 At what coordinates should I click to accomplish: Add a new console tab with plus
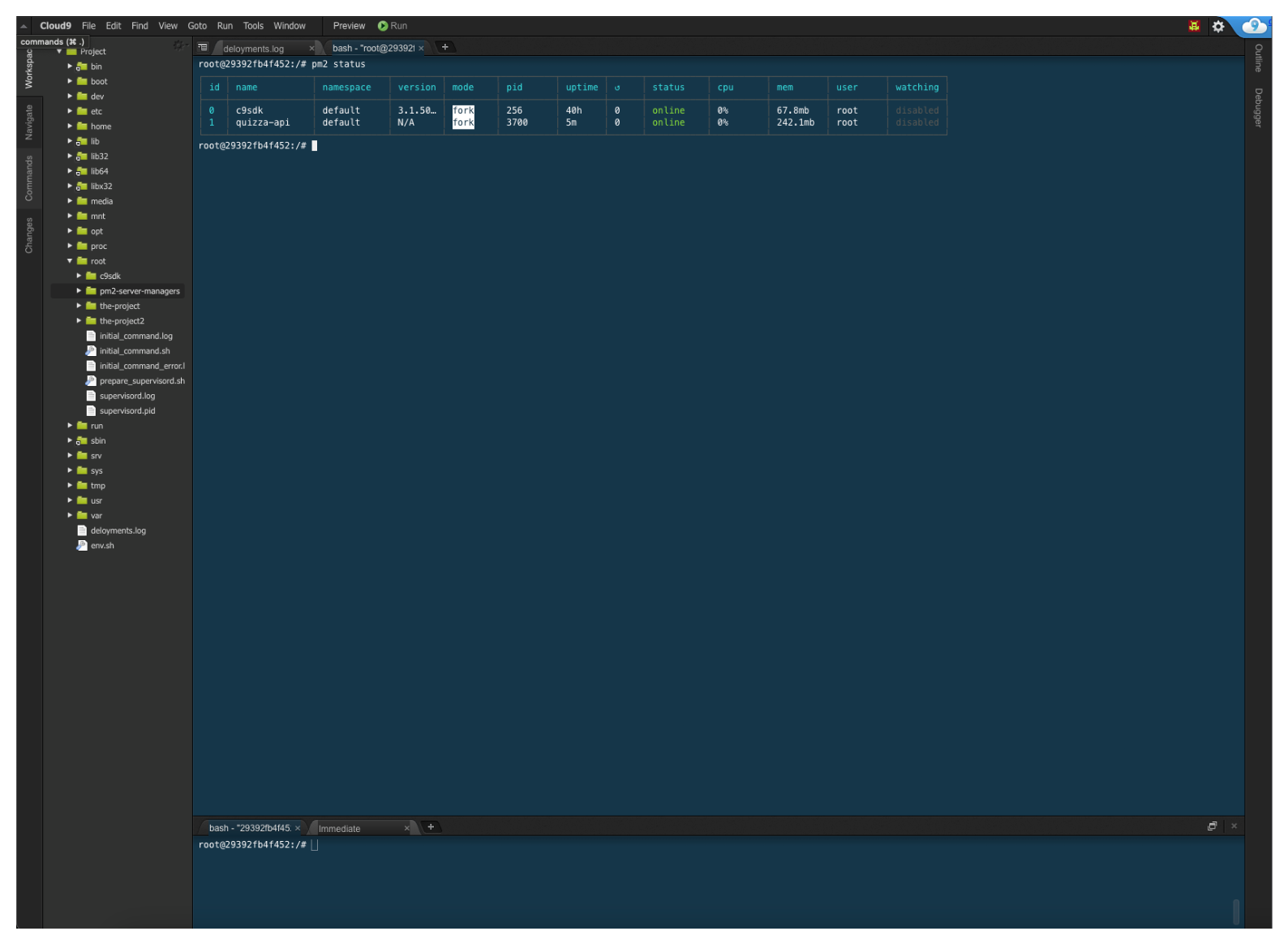pyautogui.click(x=431, y=827)
